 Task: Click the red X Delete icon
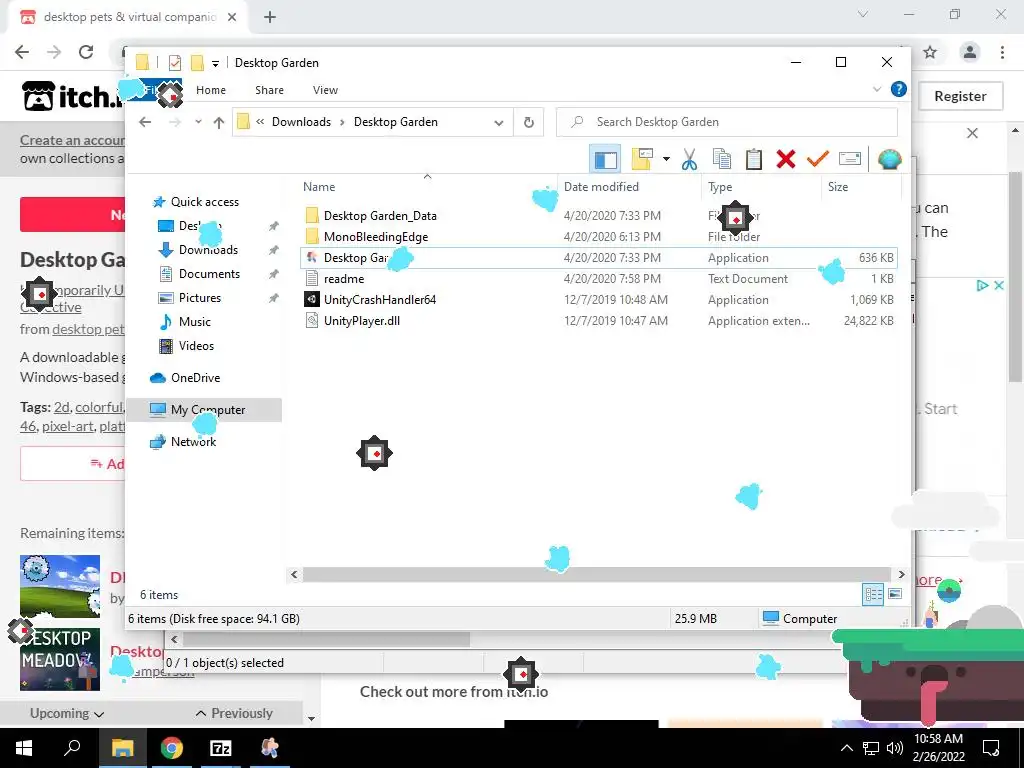coord(786,159)
